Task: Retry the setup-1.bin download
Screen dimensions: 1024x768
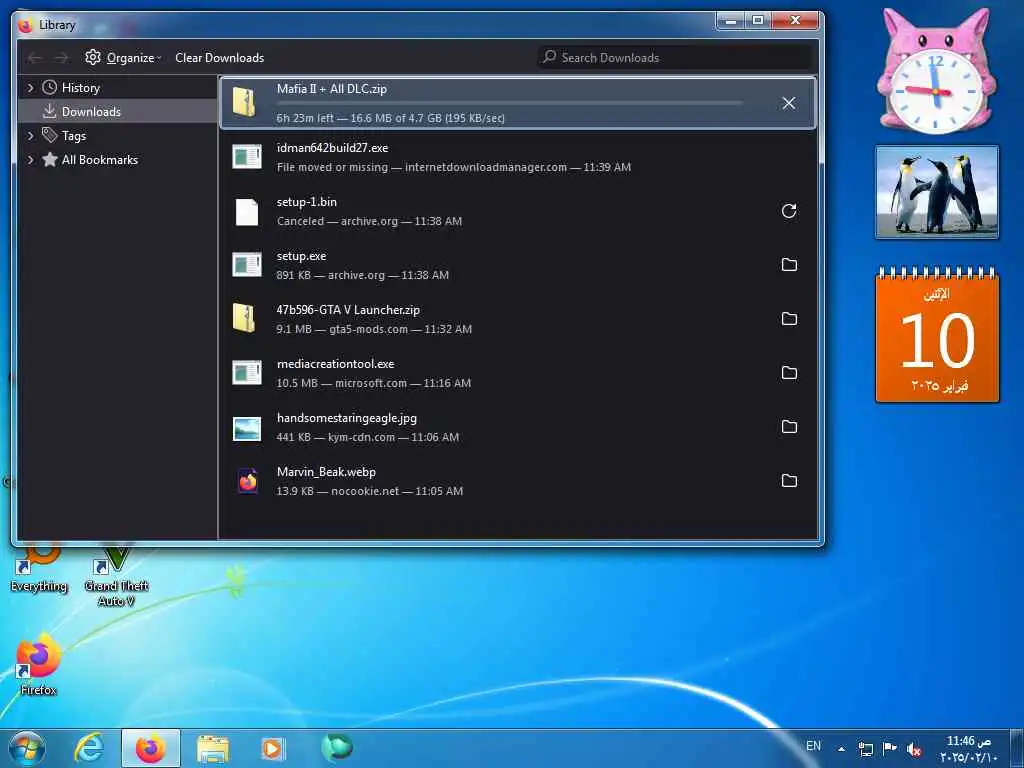Action: click(789, 211)
